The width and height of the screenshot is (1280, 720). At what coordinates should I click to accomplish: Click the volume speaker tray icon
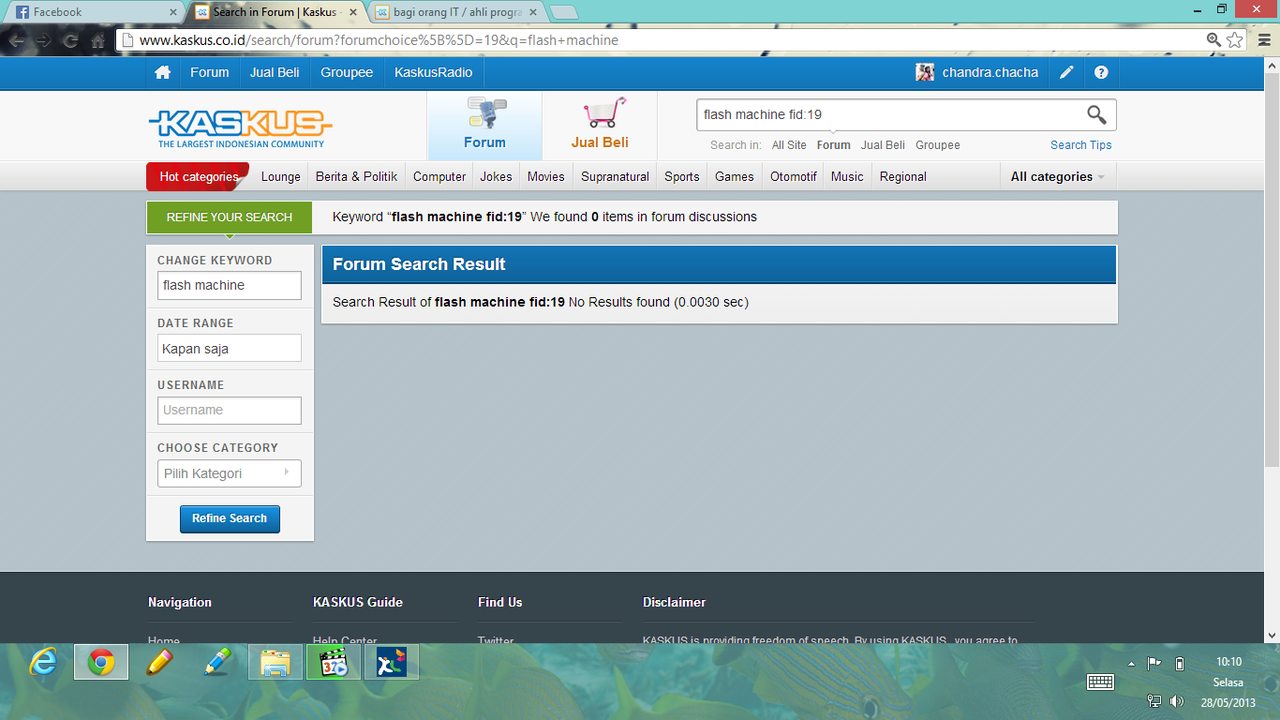pyautogui.click(x=1177, y=701)
